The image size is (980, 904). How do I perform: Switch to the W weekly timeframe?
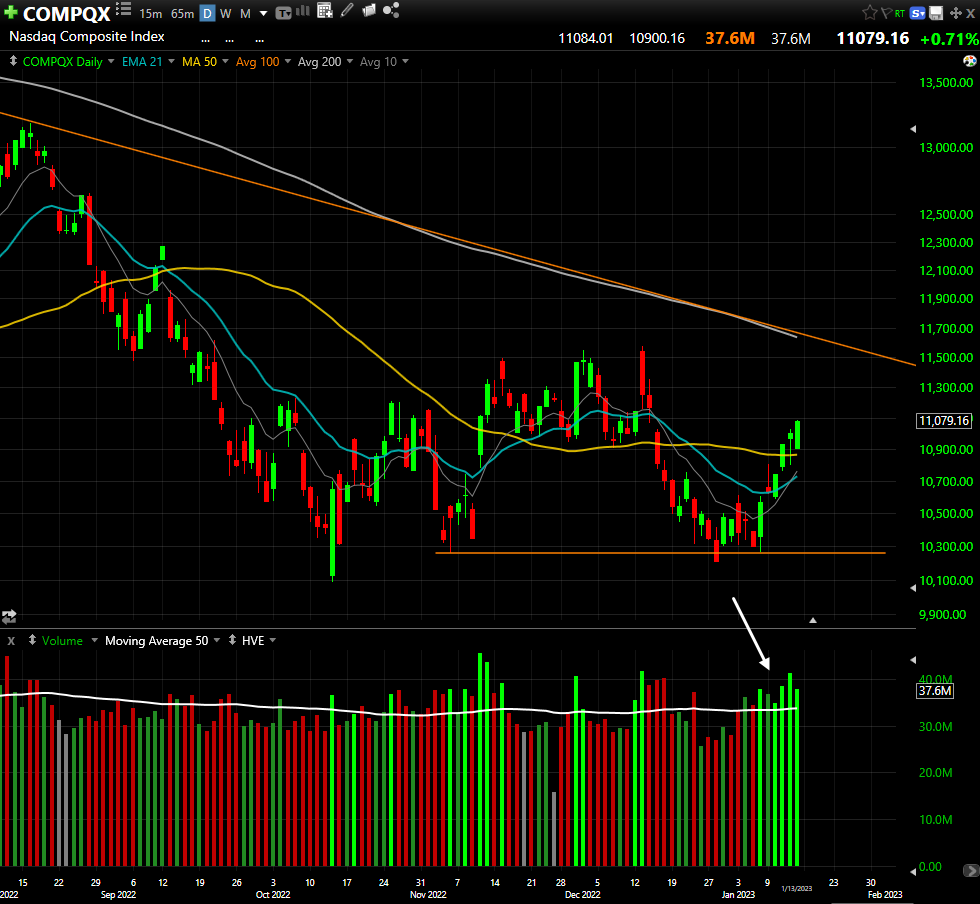pyautogui.click(x=226, y=13)
